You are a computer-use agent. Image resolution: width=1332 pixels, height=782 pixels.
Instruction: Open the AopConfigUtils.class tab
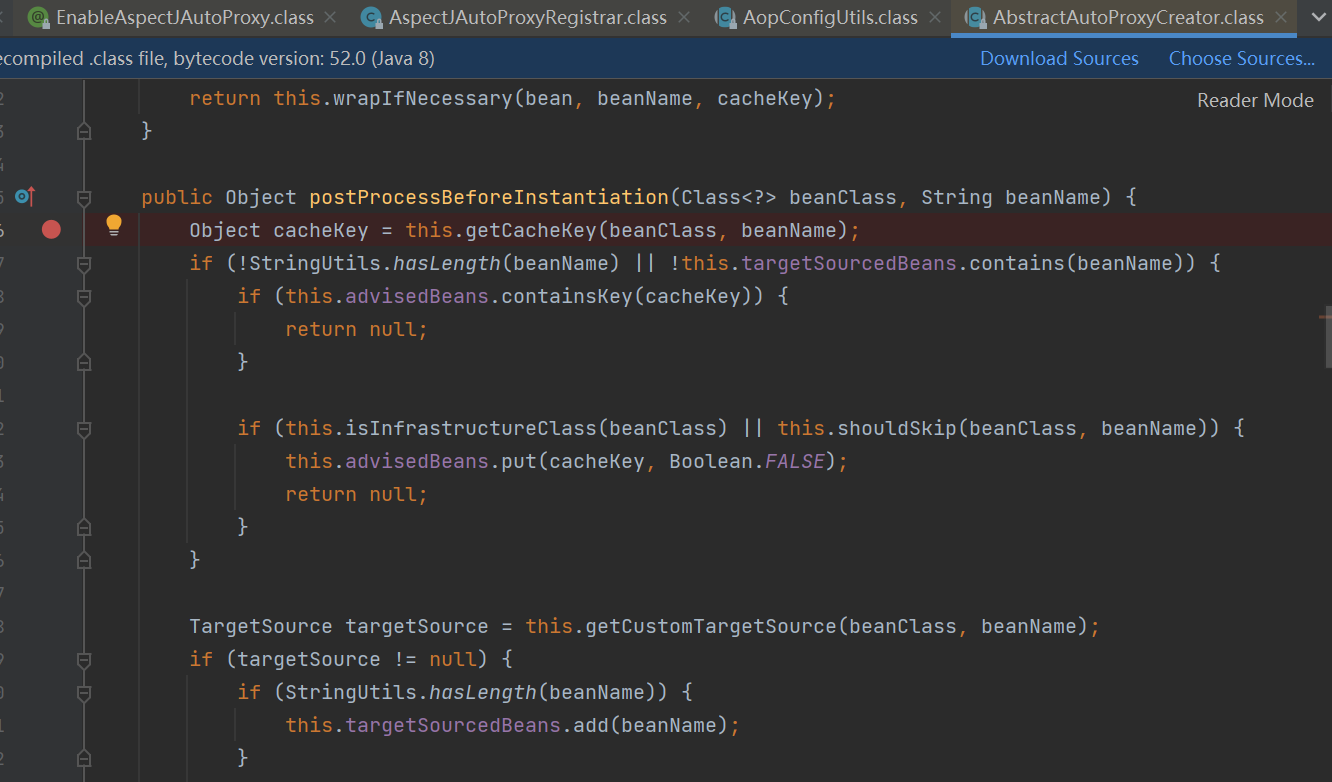pyautogui.click(x=830, y=17)
